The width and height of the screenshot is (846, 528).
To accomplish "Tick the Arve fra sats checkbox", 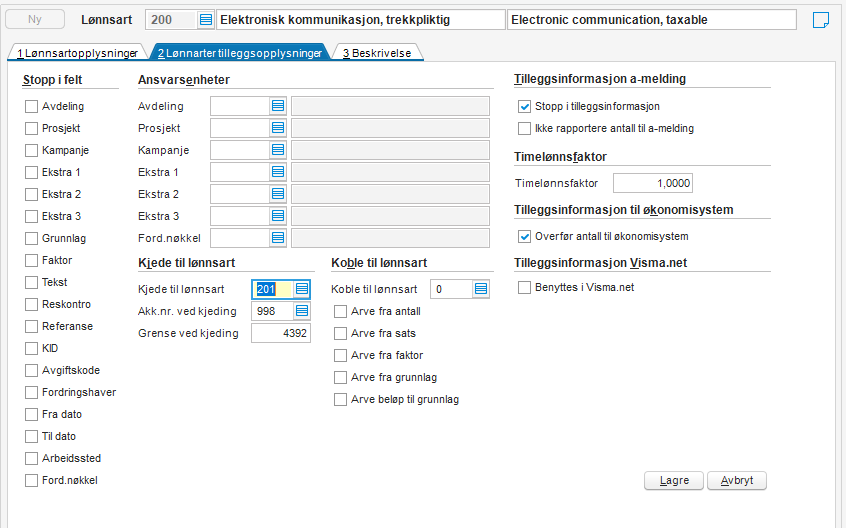I will click(340, 333).
